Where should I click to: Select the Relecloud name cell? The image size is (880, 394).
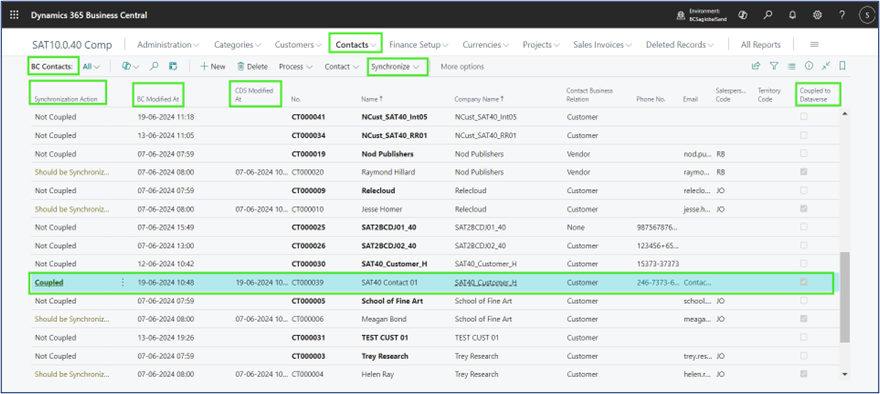[379, 191]
